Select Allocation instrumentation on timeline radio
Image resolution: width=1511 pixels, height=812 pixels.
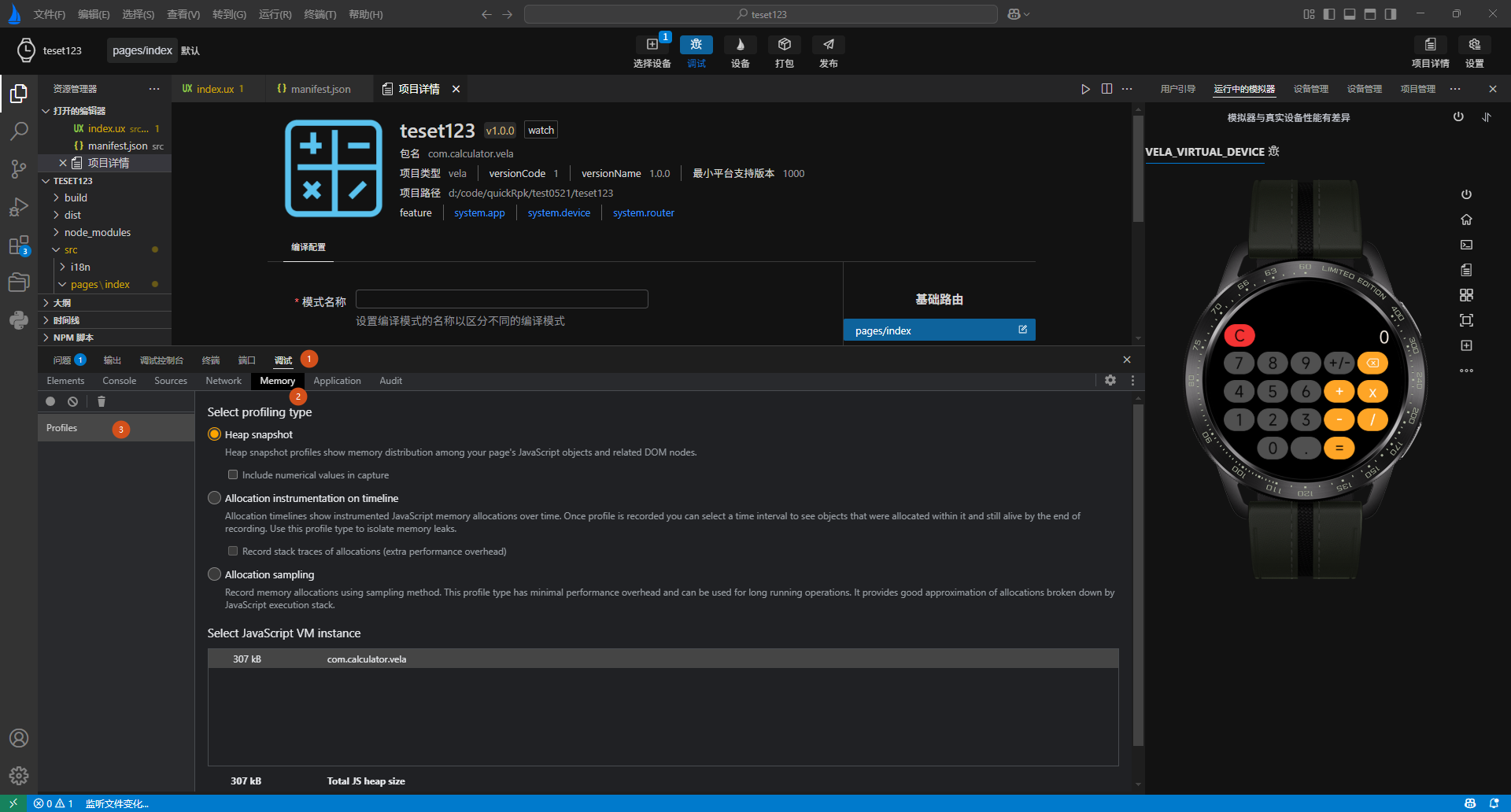click(x=214, y=498)
